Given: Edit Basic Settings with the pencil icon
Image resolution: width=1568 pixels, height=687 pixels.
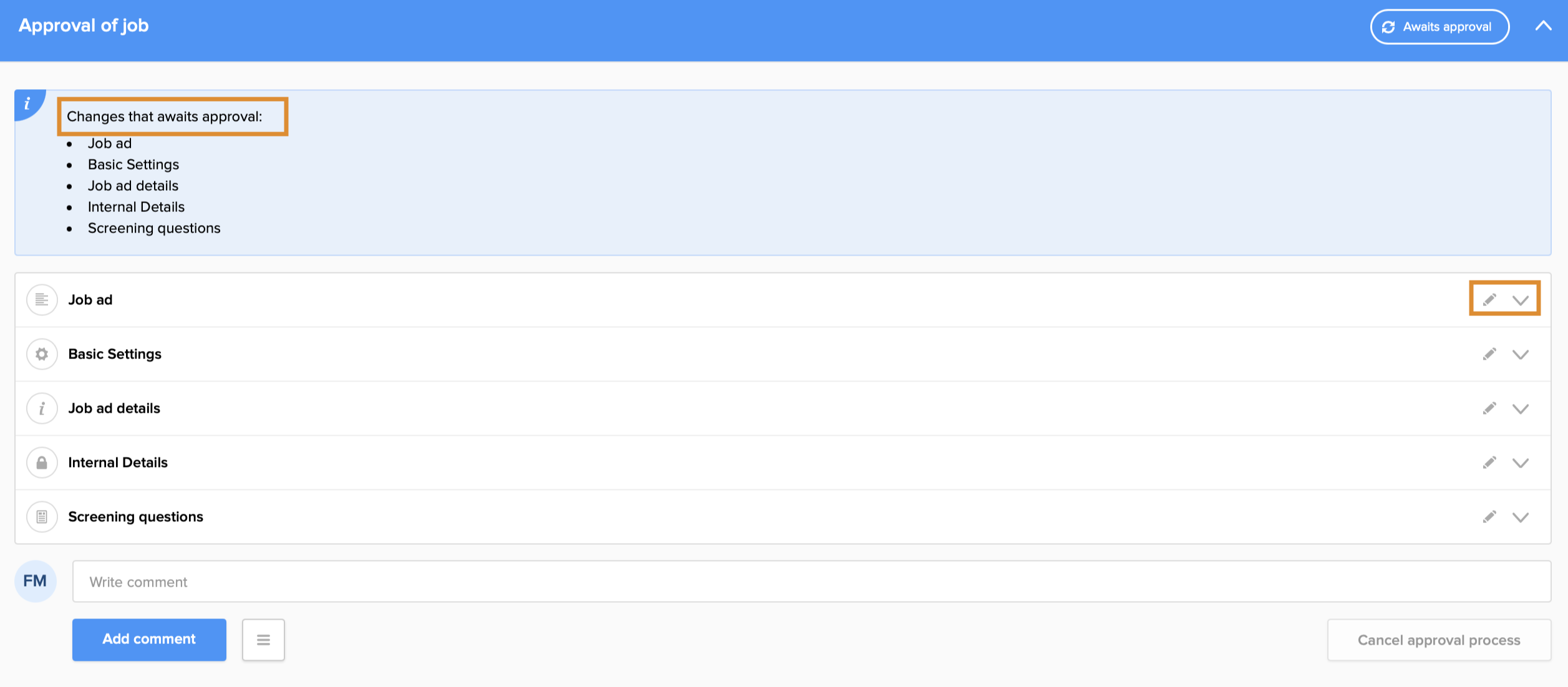Looking at the screenshot, I should [1489, 354].
